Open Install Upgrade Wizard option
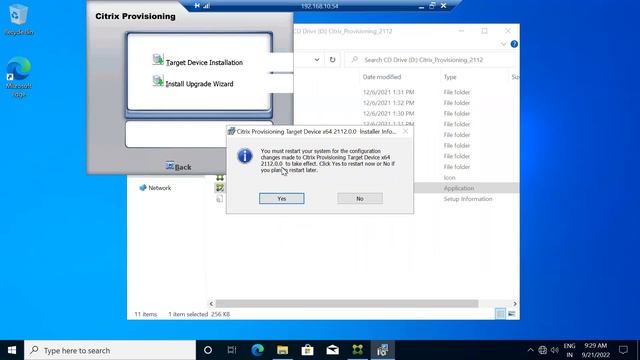 tap(199, 84)
